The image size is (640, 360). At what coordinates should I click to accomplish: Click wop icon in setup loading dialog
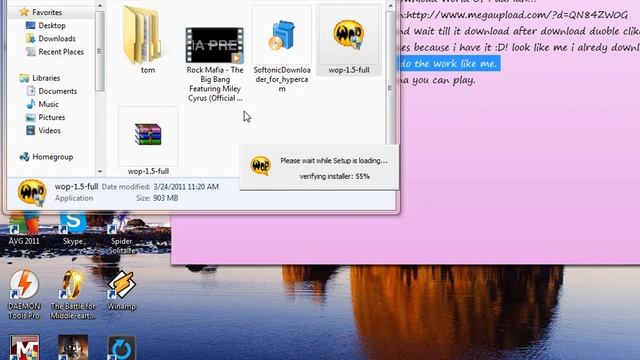point(260,165)
